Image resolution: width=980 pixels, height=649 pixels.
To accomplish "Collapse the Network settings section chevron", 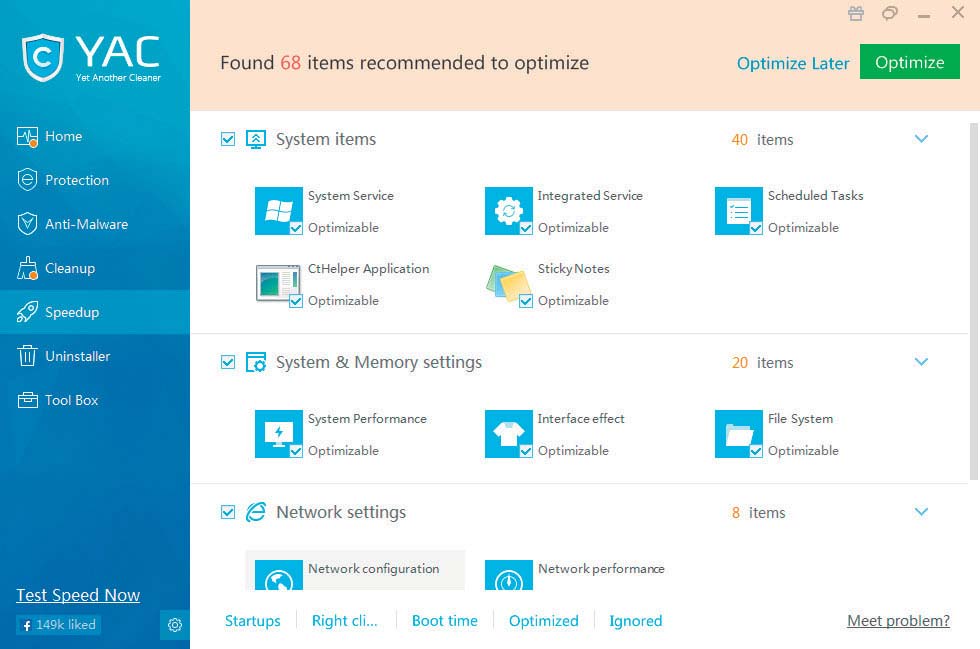I will point(921,512).
